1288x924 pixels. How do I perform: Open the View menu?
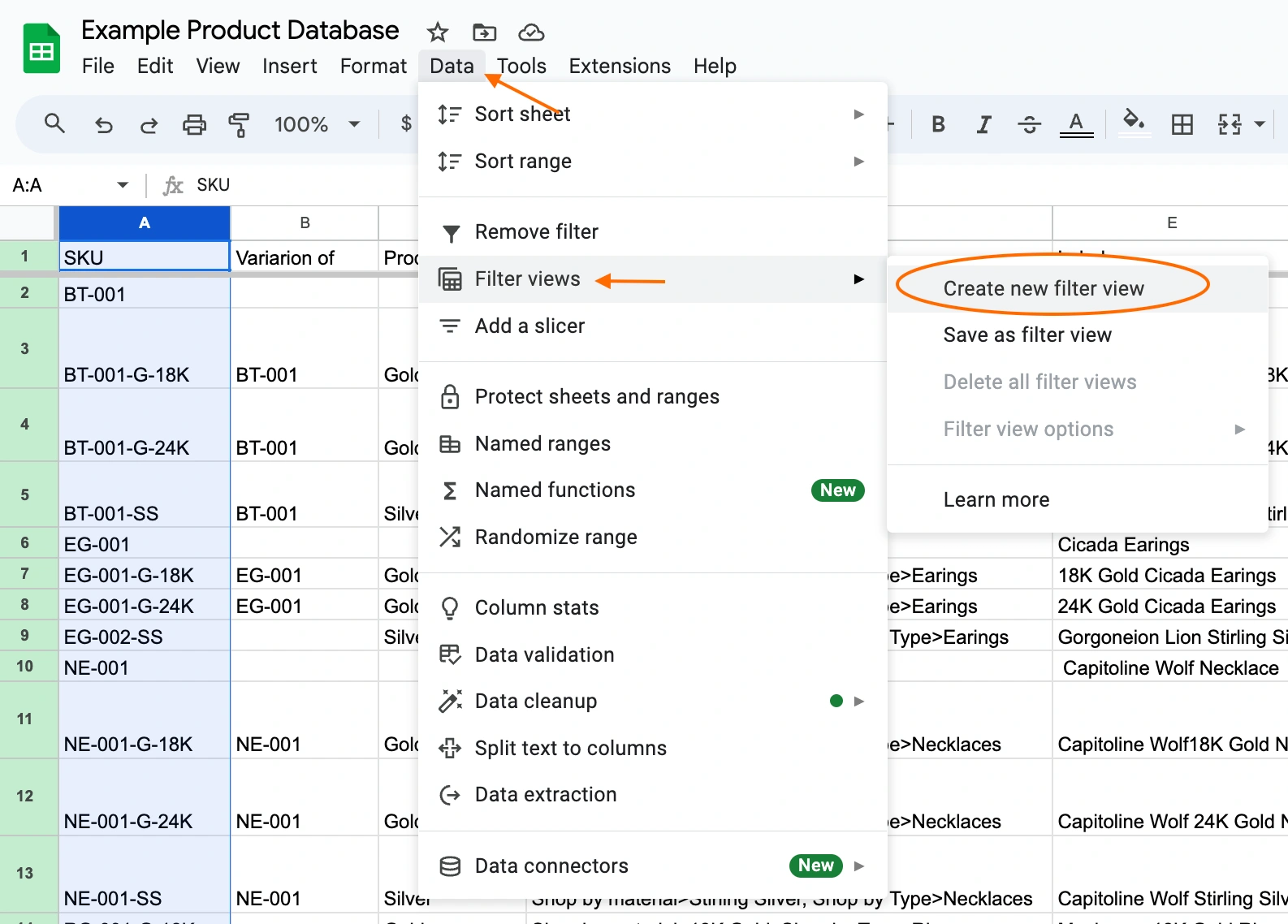click(x=218, y=66)
